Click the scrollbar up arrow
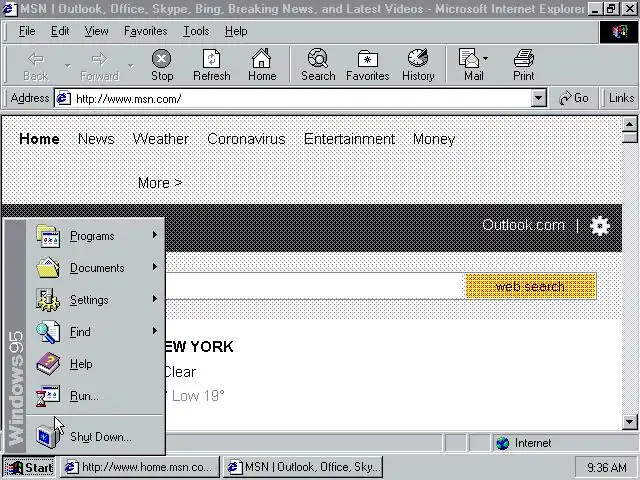 [629, 124]
